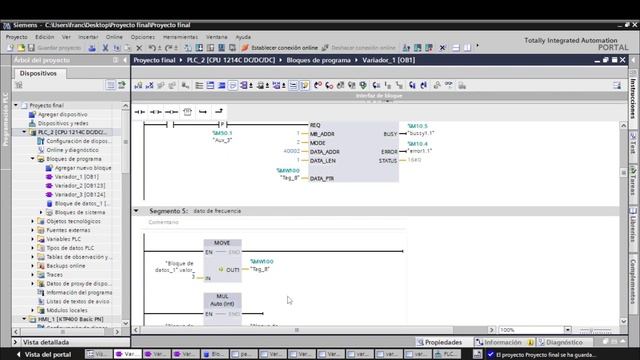
Task: Click Establecer conexión online
Action: coord(280,48)
